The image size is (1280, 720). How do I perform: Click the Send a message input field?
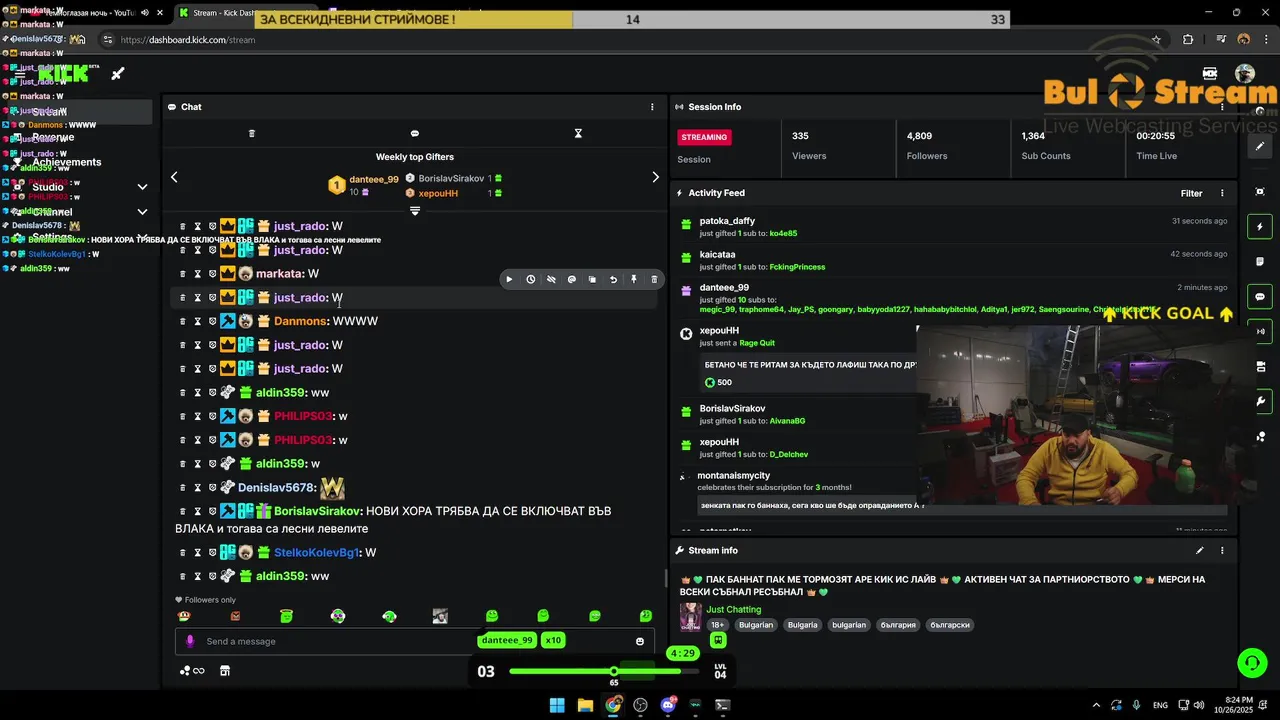pos(415,641)
